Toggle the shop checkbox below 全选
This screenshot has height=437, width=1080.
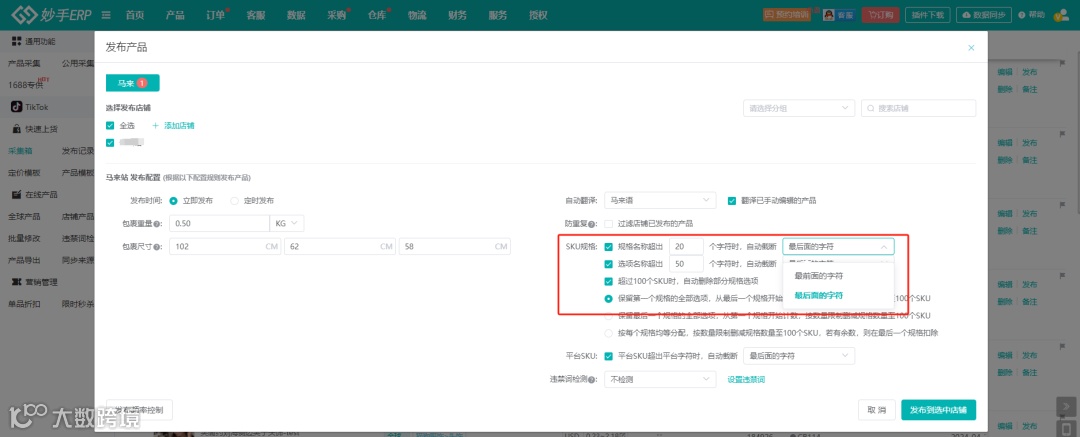pyautogui.click(x=110, y=143)
